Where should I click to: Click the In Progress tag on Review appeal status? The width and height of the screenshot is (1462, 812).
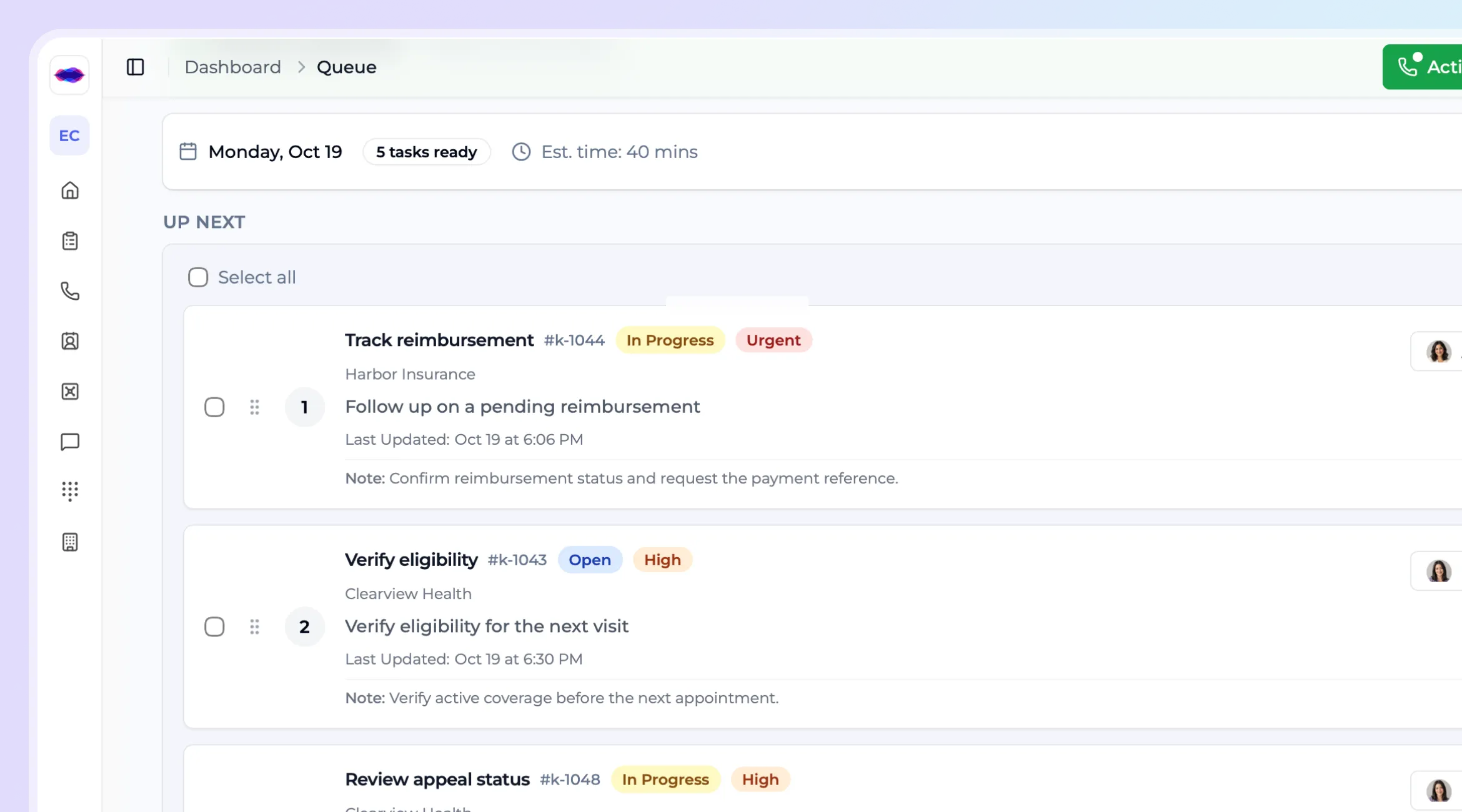(x=665, y=780)
